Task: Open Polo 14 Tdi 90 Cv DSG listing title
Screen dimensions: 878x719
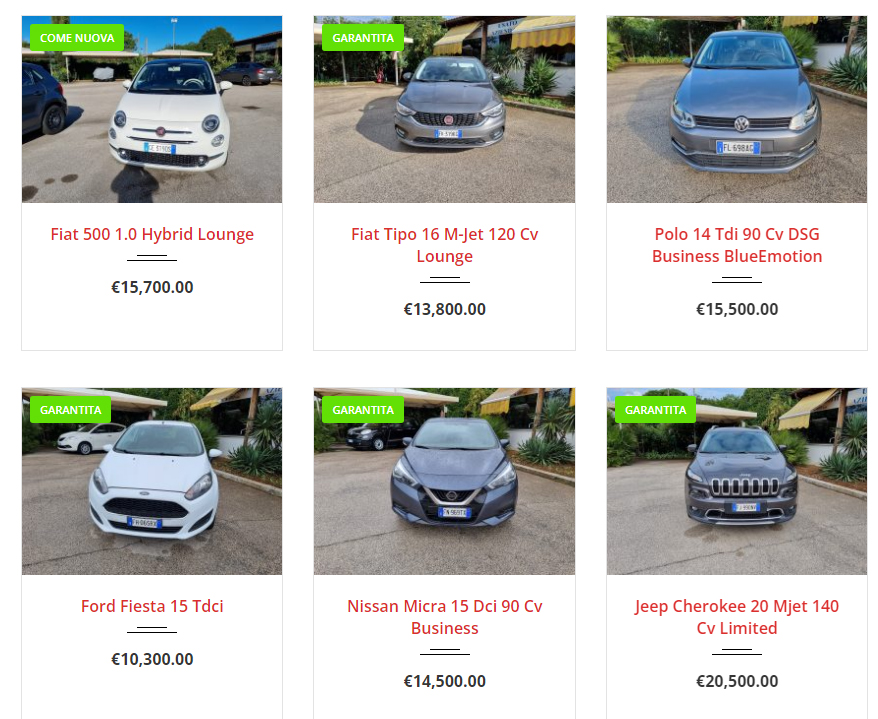Action: point(737,245)
